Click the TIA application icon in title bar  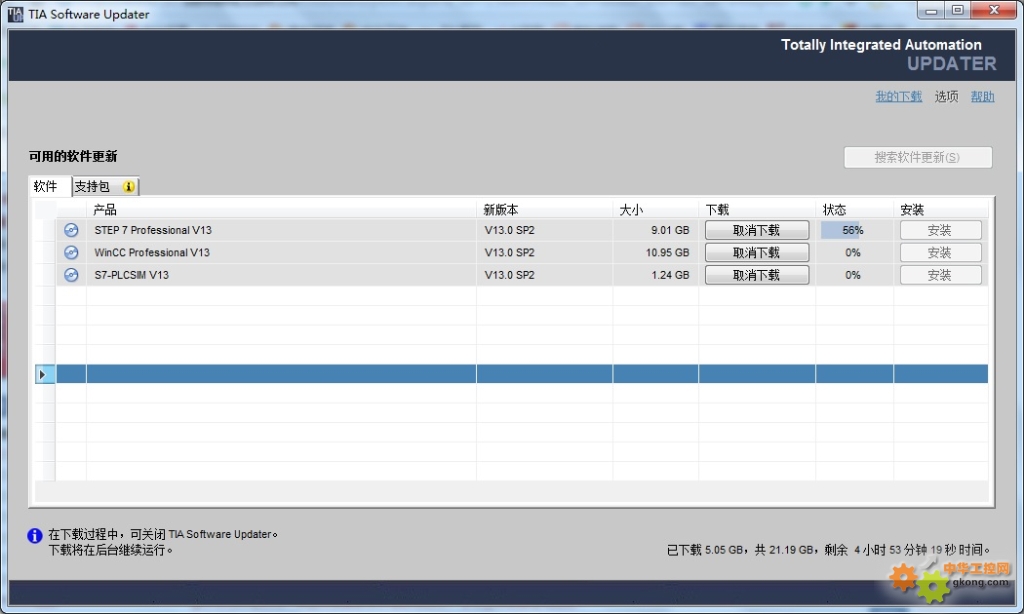point(15,14)
